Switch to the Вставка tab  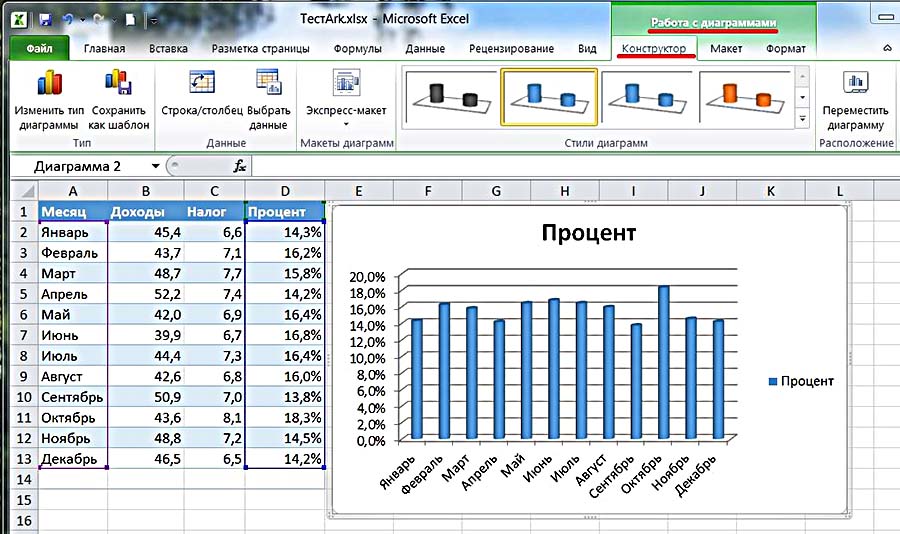(x=168, y=49)
